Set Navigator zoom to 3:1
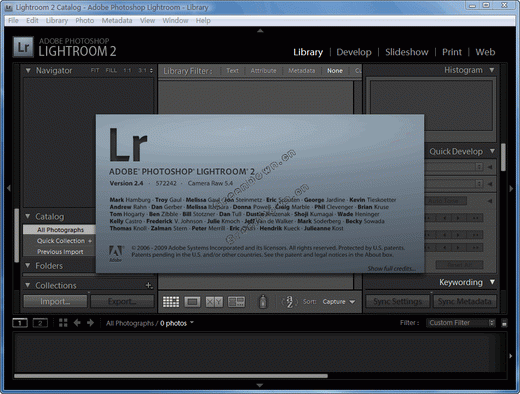The height and width of the screenshot is (394, 520). pos(142,70)
